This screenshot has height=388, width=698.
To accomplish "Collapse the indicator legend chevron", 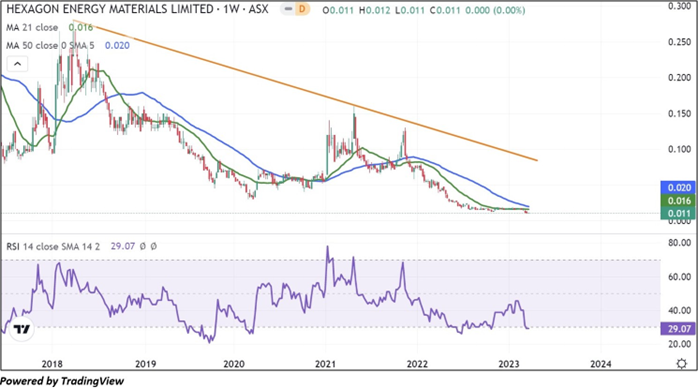I will [17, 64].
